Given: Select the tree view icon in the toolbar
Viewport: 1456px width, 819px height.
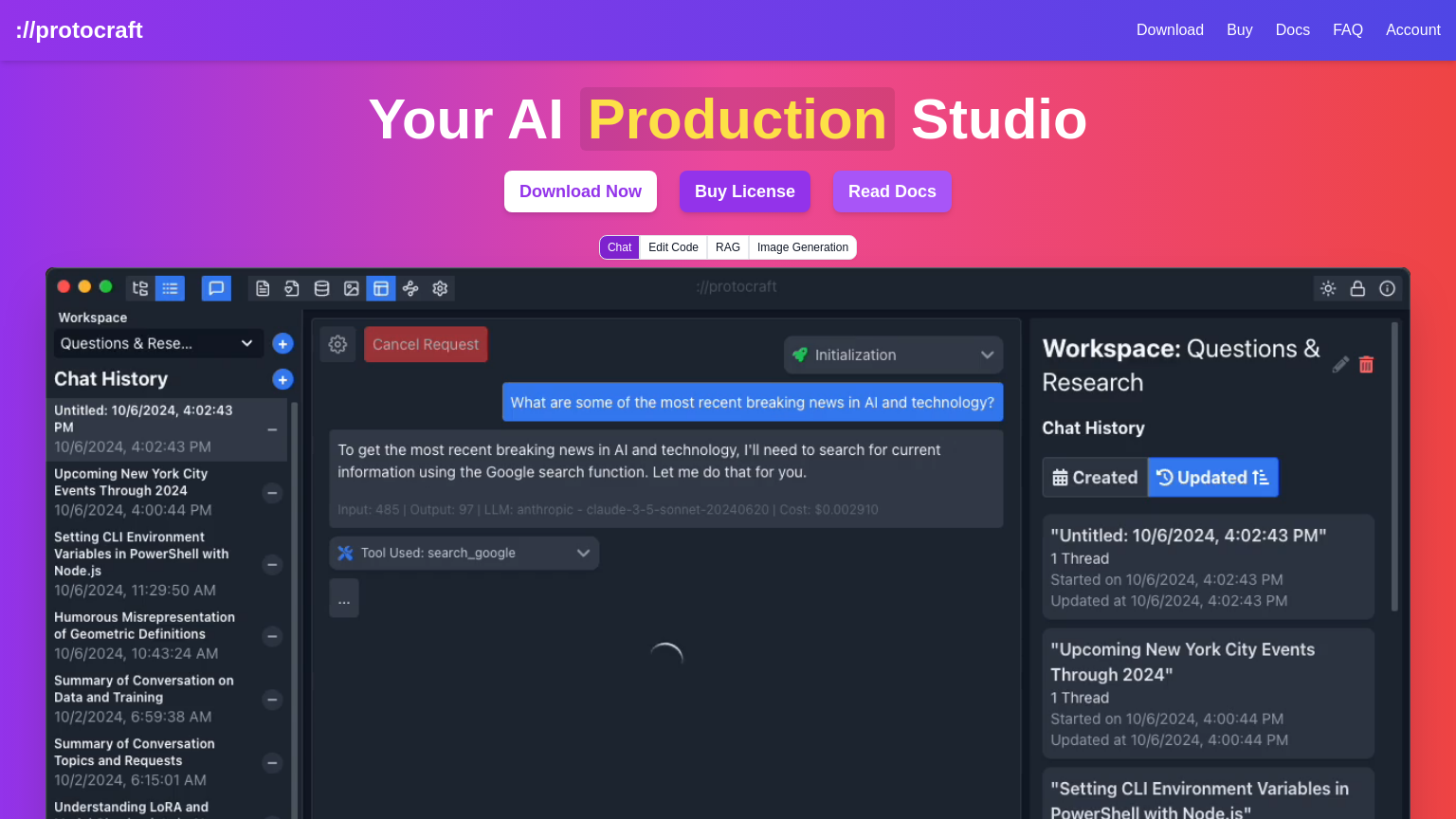Looking at the screenshot, I should (x=139, y=288).
